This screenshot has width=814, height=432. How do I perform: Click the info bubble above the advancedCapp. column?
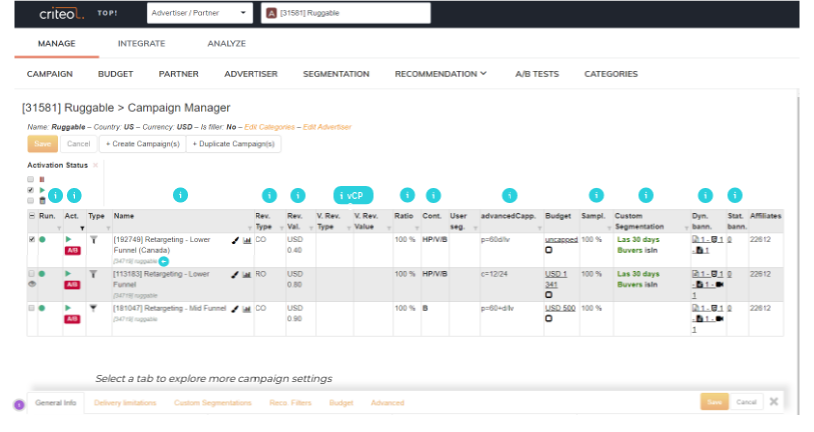pos(510,195)
